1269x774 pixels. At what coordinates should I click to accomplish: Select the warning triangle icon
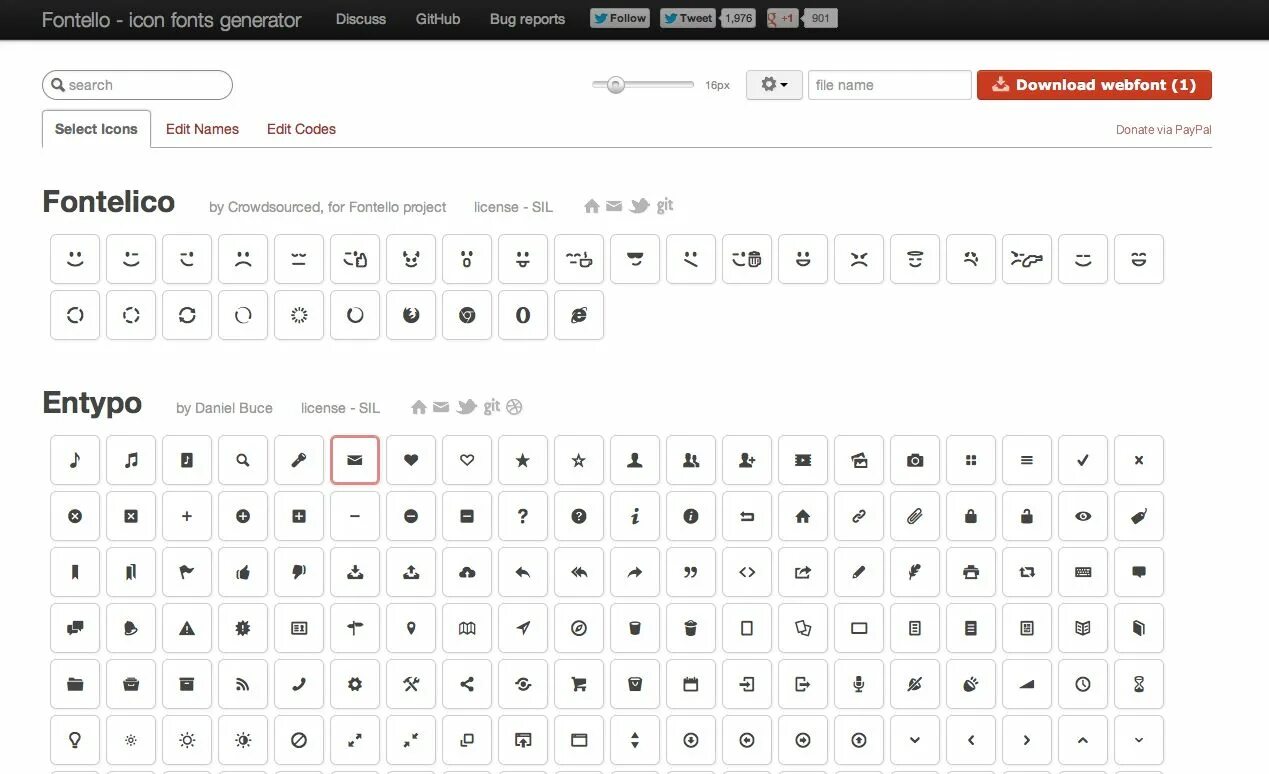click(187, 628)
